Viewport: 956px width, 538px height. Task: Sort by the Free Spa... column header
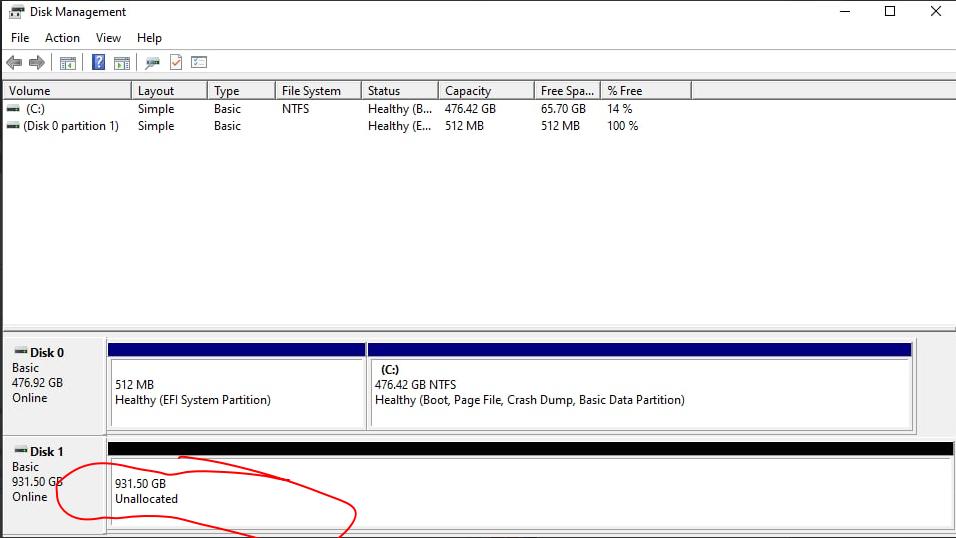pyautogui.click(x=567, y=90)
